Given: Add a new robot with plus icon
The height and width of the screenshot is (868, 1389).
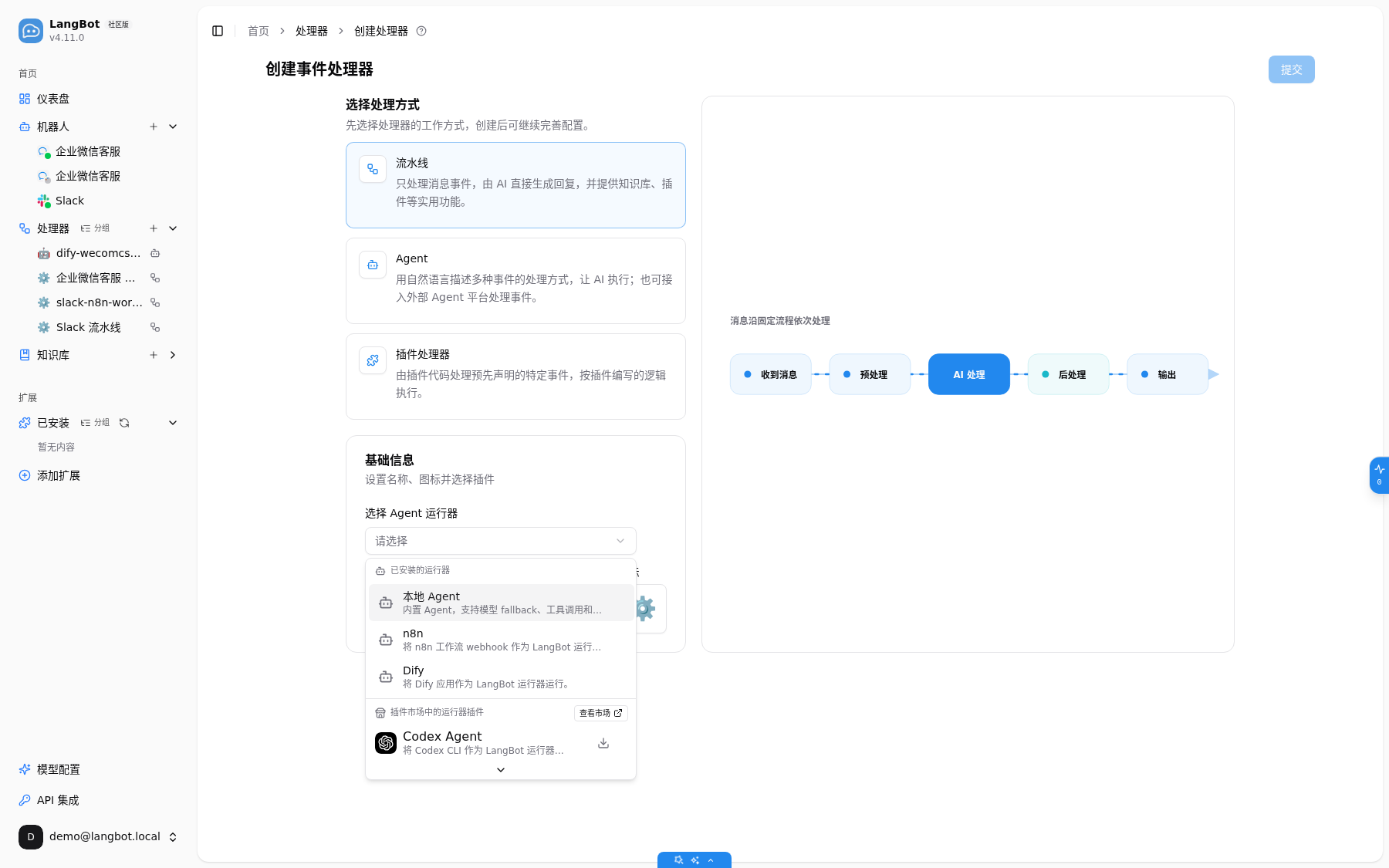Looking at the screenshot, I should [154, 127].
